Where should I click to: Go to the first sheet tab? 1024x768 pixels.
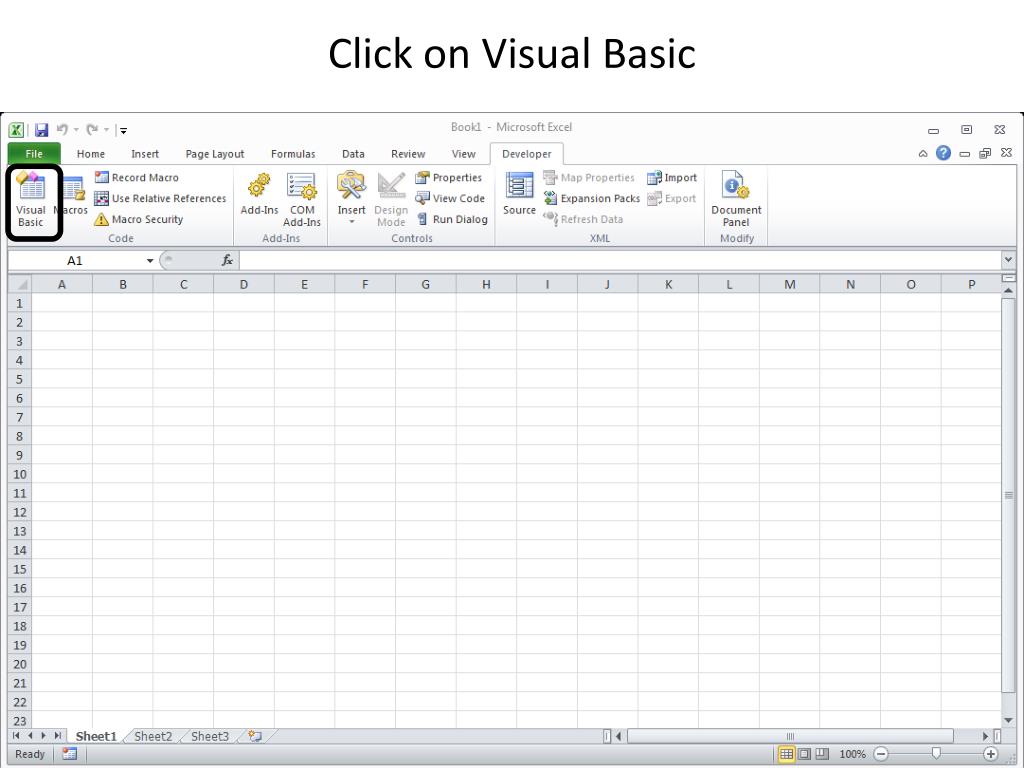16,736
